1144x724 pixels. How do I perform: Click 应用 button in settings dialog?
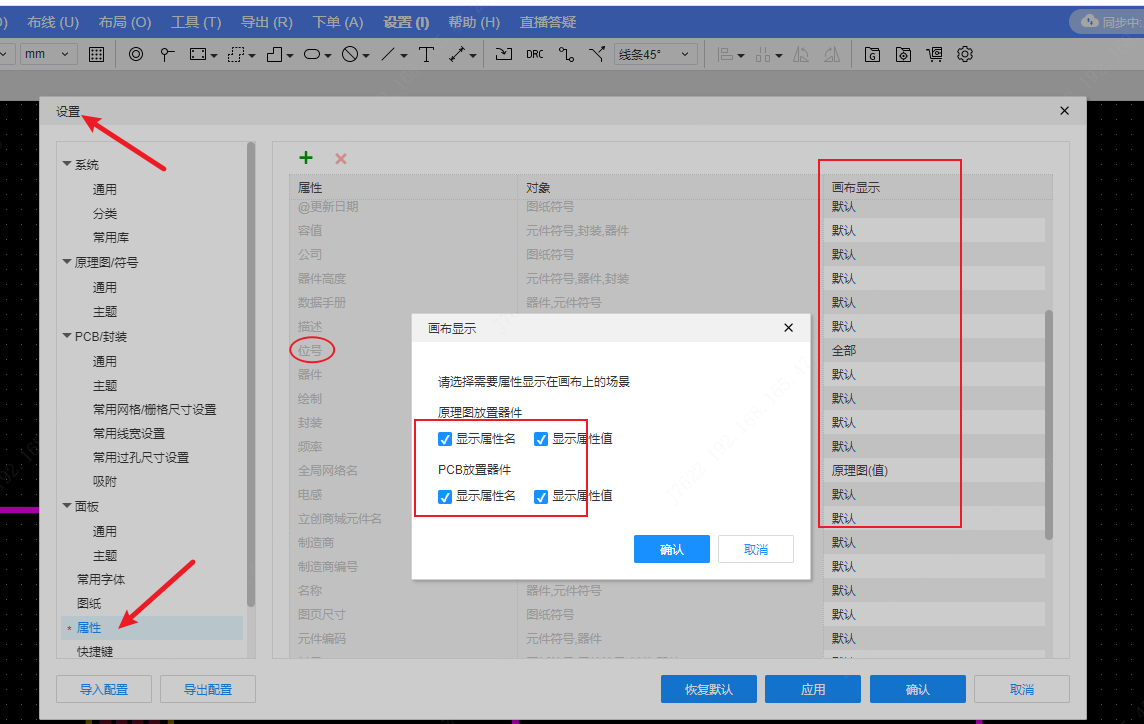(x=813, y=689)
